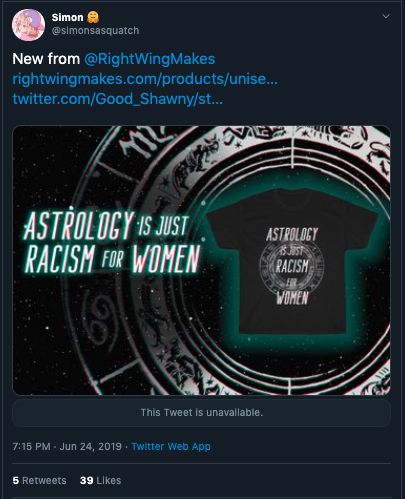405x499 pixels.
Task: View the 5 Retweets list
Action: tap(39, 480)
